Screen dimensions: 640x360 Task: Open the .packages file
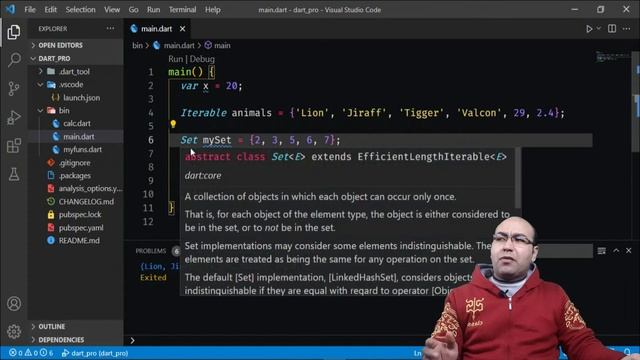74,176
